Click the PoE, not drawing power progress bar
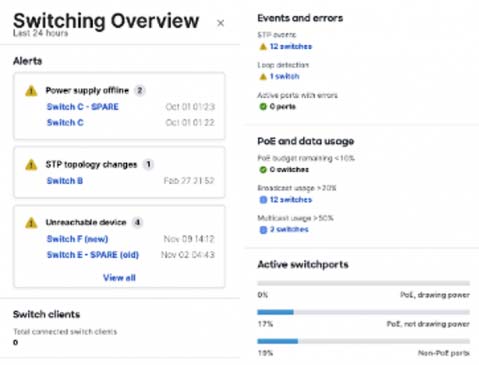The width and height of the screenshot is (479, 365). coord(363,312)
